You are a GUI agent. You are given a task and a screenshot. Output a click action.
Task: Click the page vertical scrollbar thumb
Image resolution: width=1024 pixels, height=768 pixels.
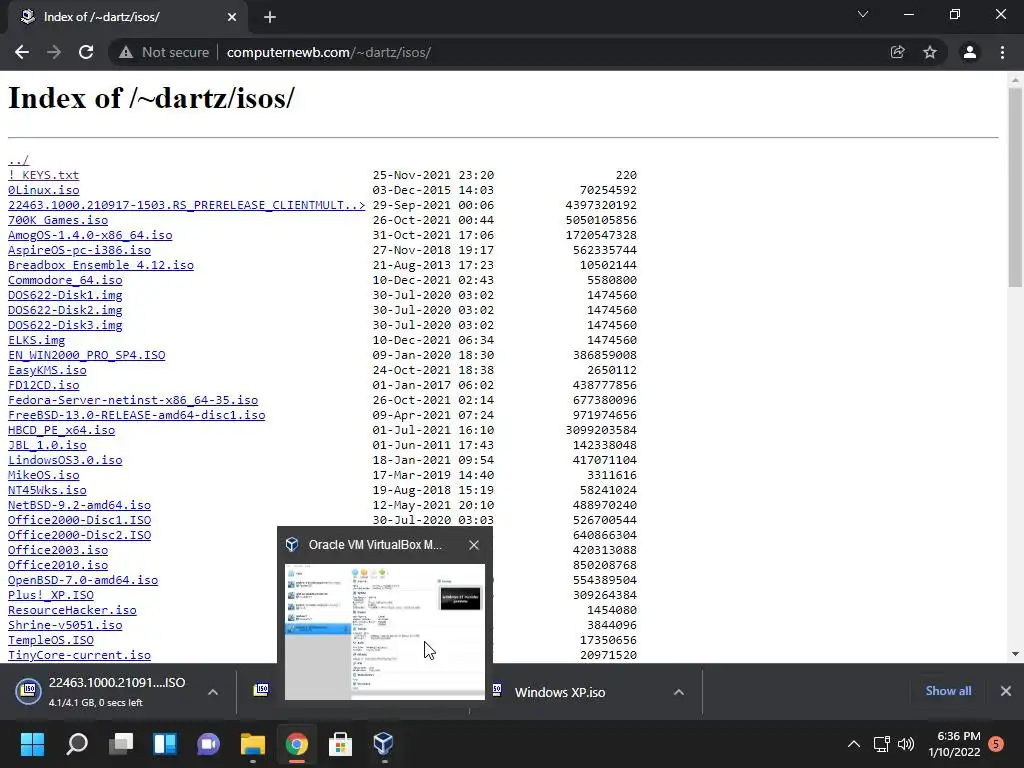click(x=1015, y=187)
